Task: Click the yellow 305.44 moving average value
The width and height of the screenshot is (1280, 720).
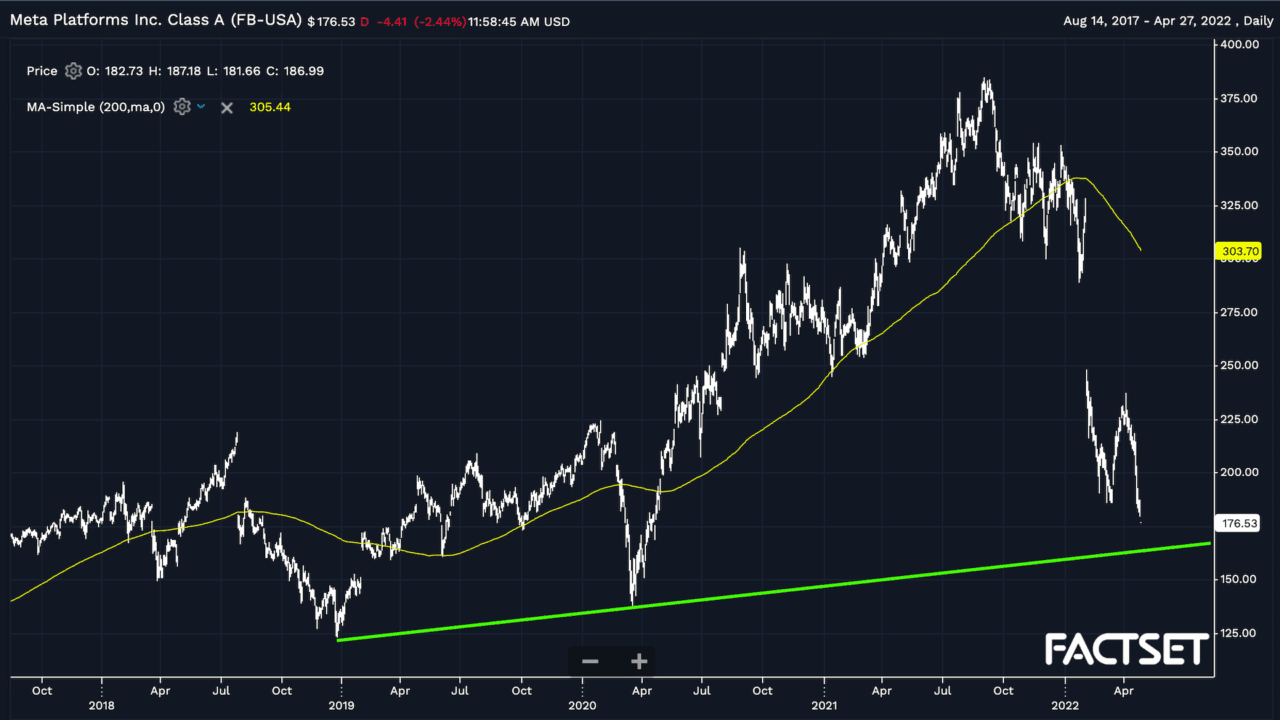Action: (270, 107)
